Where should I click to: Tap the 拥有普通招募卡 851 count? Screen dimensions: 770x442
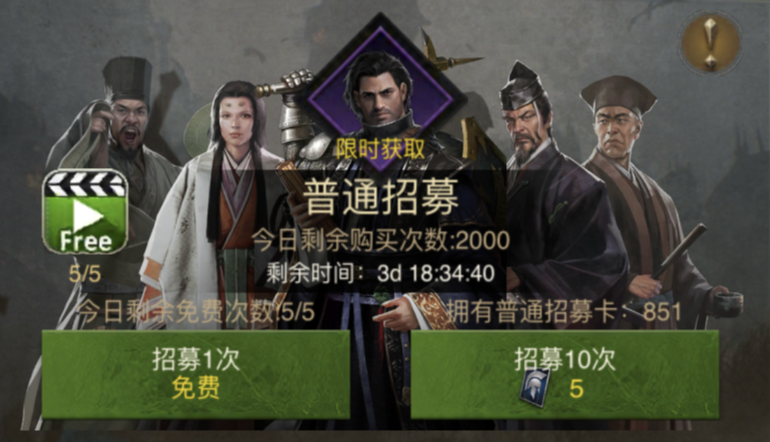[x=564, y=311]
